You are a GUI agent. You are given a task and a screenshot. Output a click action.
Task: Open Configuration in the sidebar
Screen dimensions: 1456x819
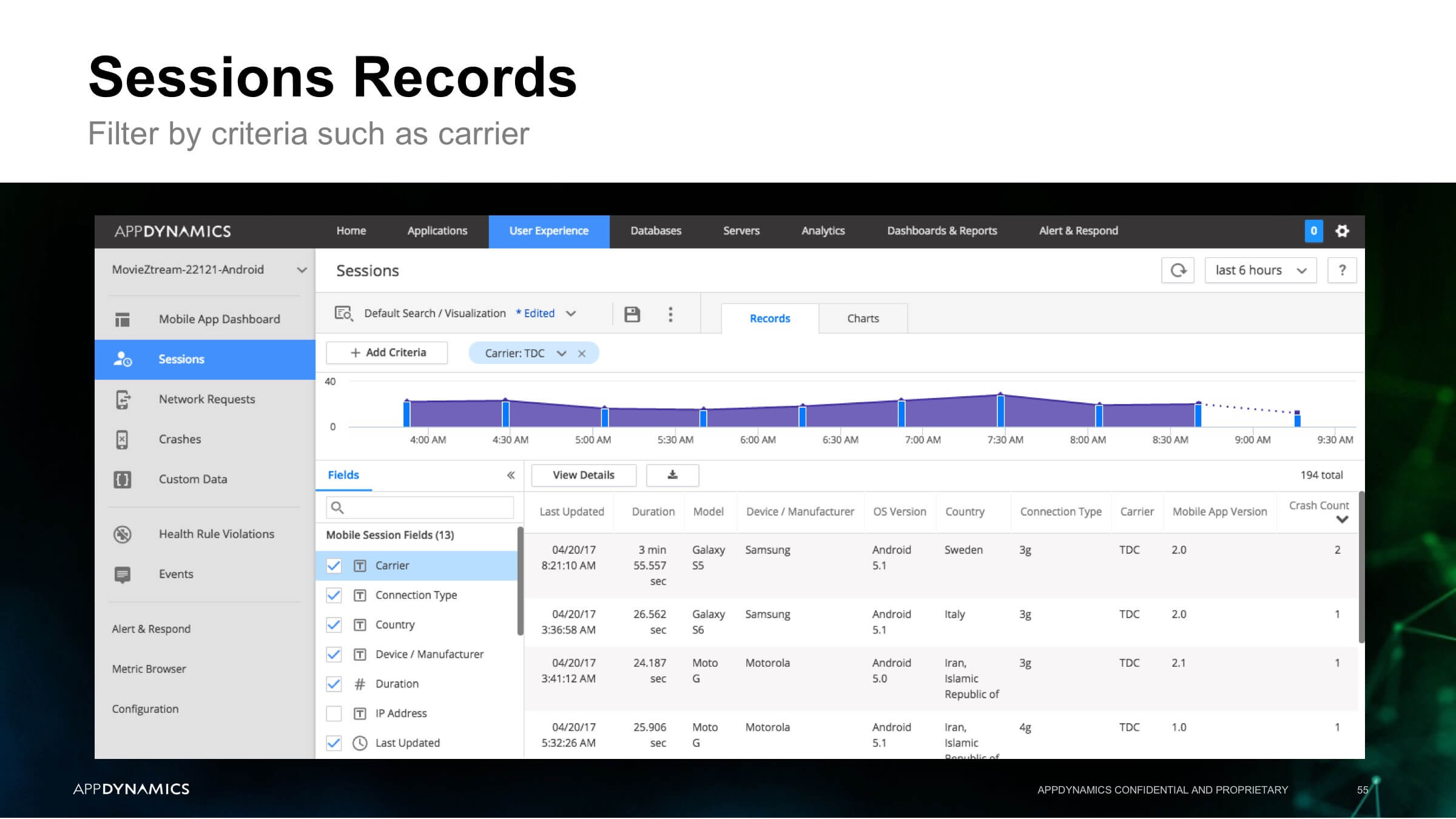point(146,709)
